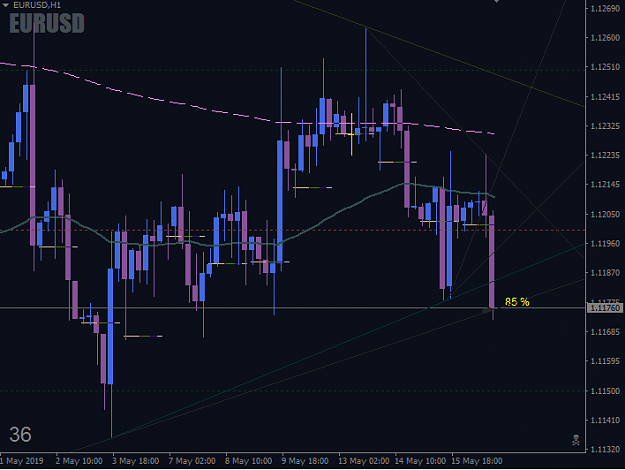Click the 7 May 02:00 time label
The height and width of the screenshot is (470, 625).
click(192, 461)
